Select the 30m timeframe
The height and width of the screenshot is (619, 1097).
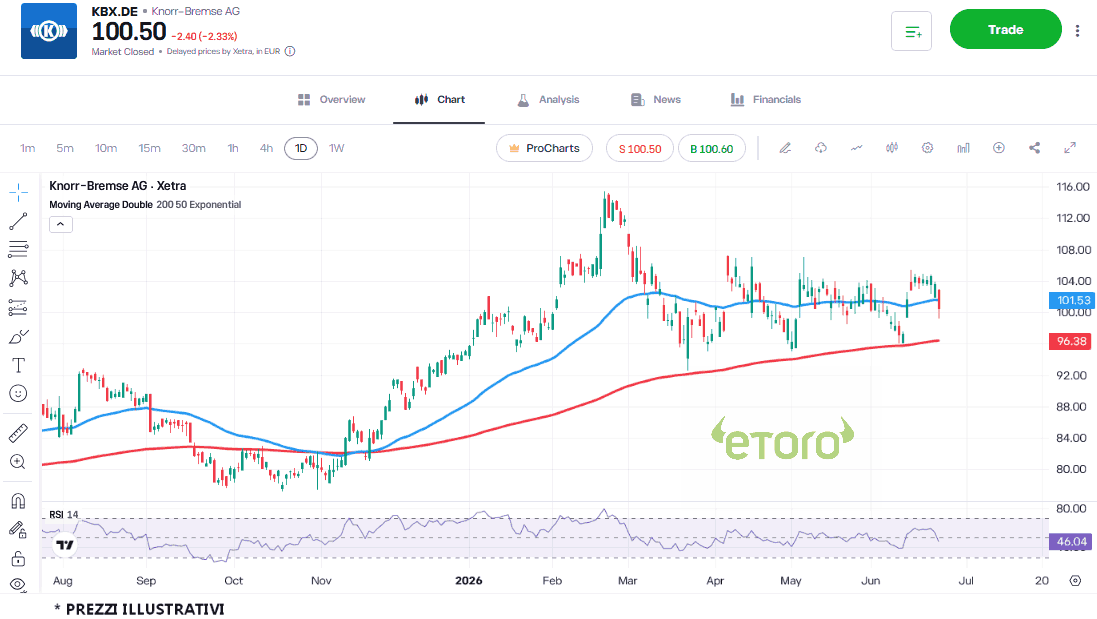pos(194,148)
